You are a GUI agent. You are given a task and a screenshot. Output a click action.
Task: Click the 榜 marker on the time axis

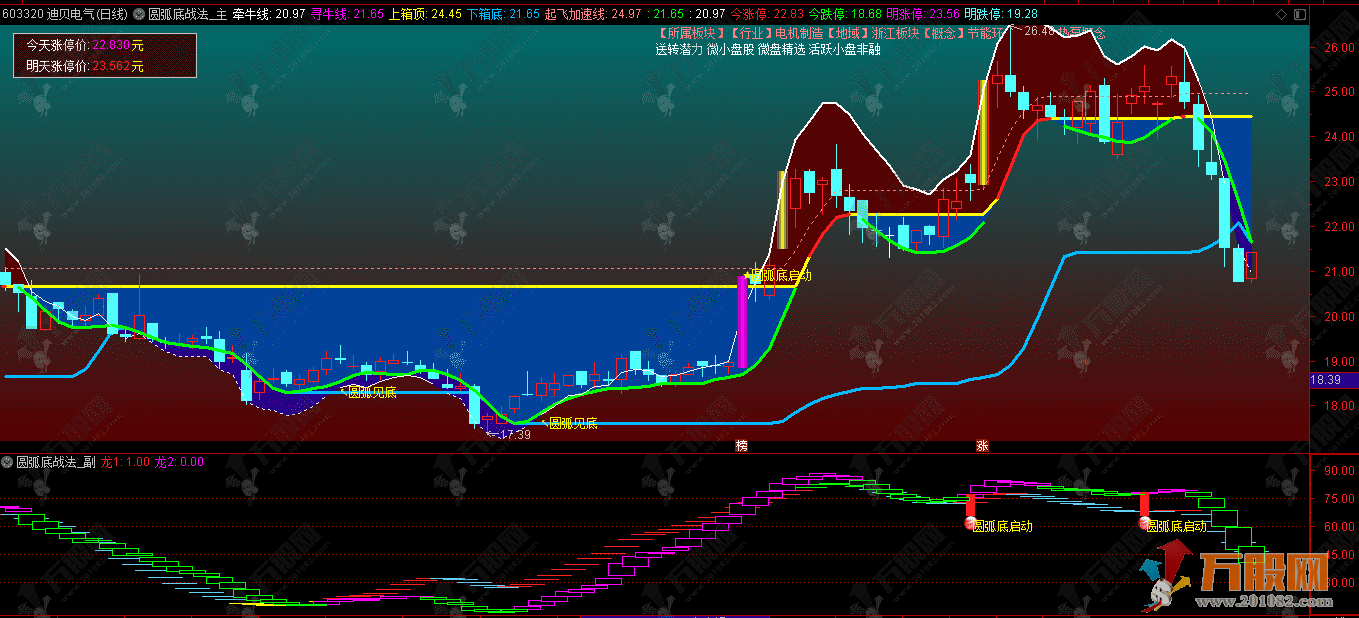click(x=741, y=445)
